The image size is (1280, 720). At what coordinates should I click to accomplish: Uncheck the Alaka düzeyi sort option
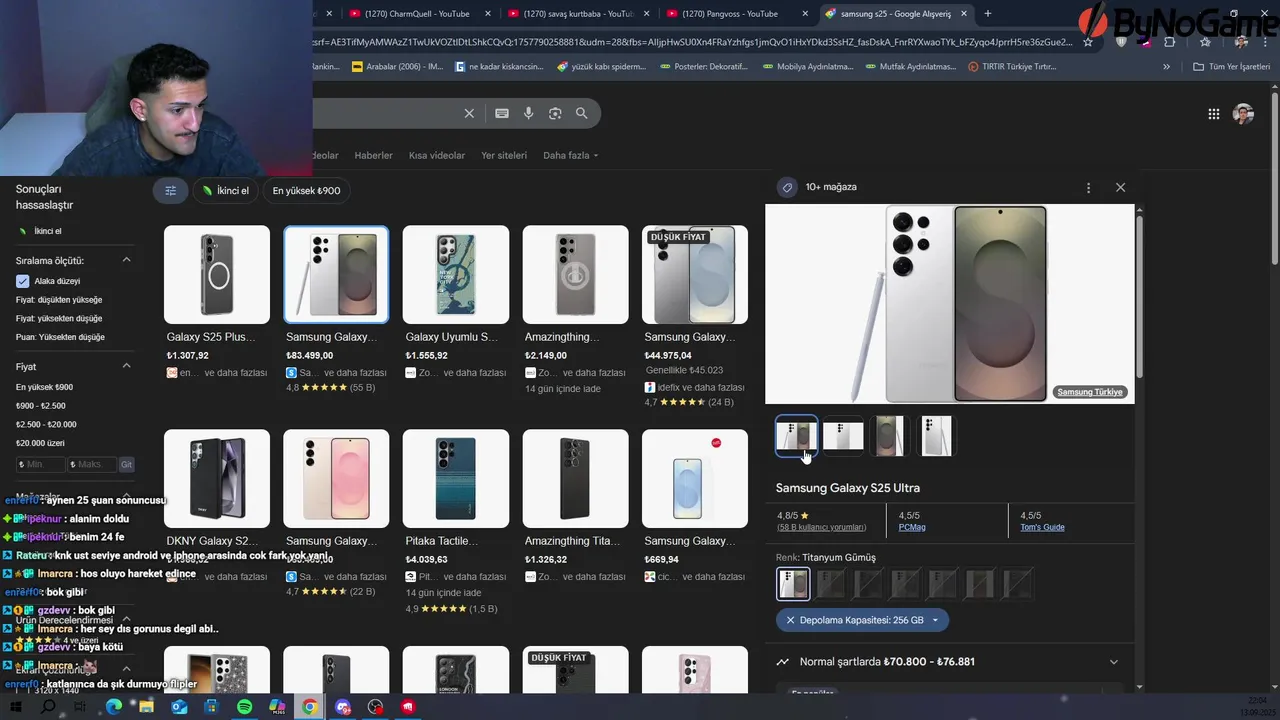coord(22,281)
